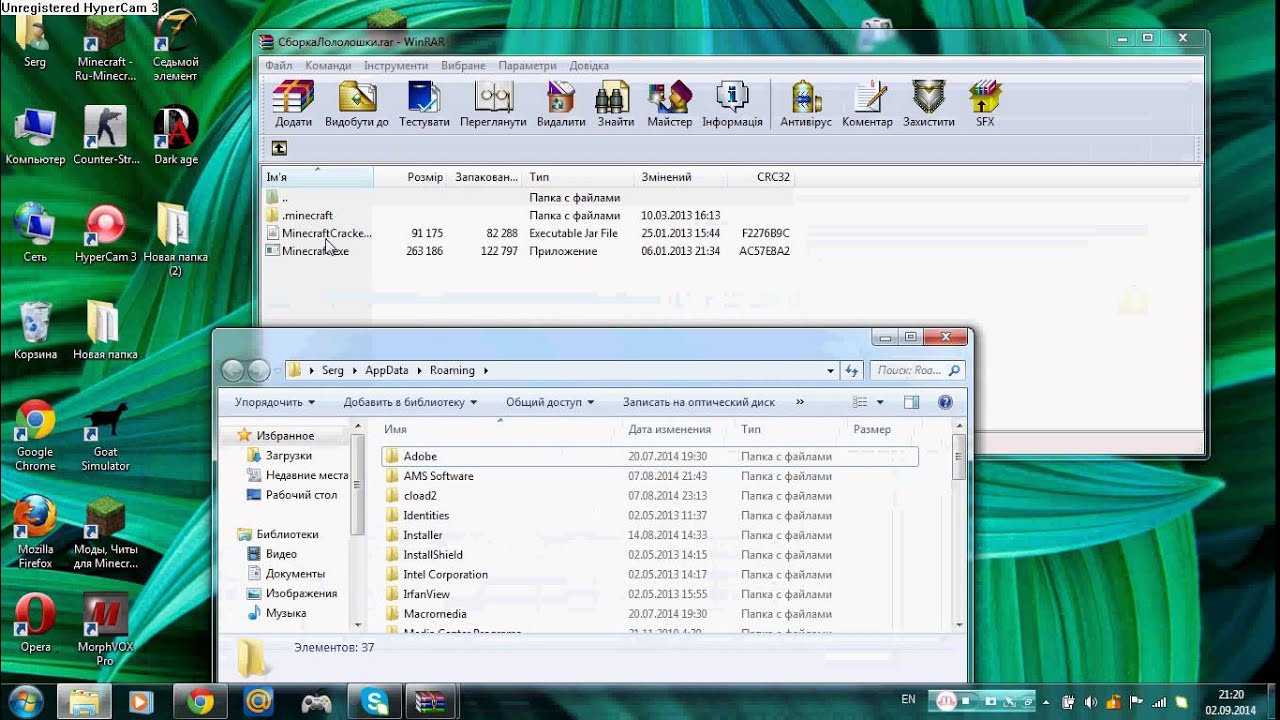Screen dimensions: 1280x720
Task: Click AppData in the address bar path
Action: [x=387, y=370]
